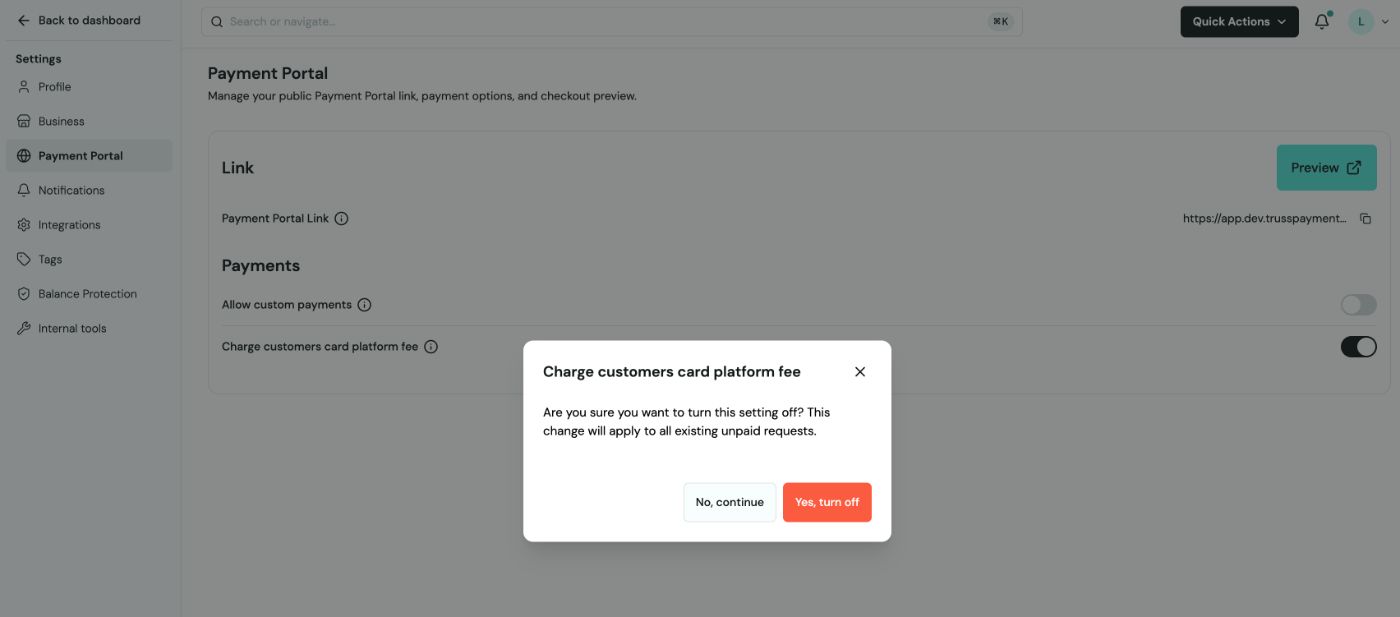Click the Back to dashboard link

[79, 20]
